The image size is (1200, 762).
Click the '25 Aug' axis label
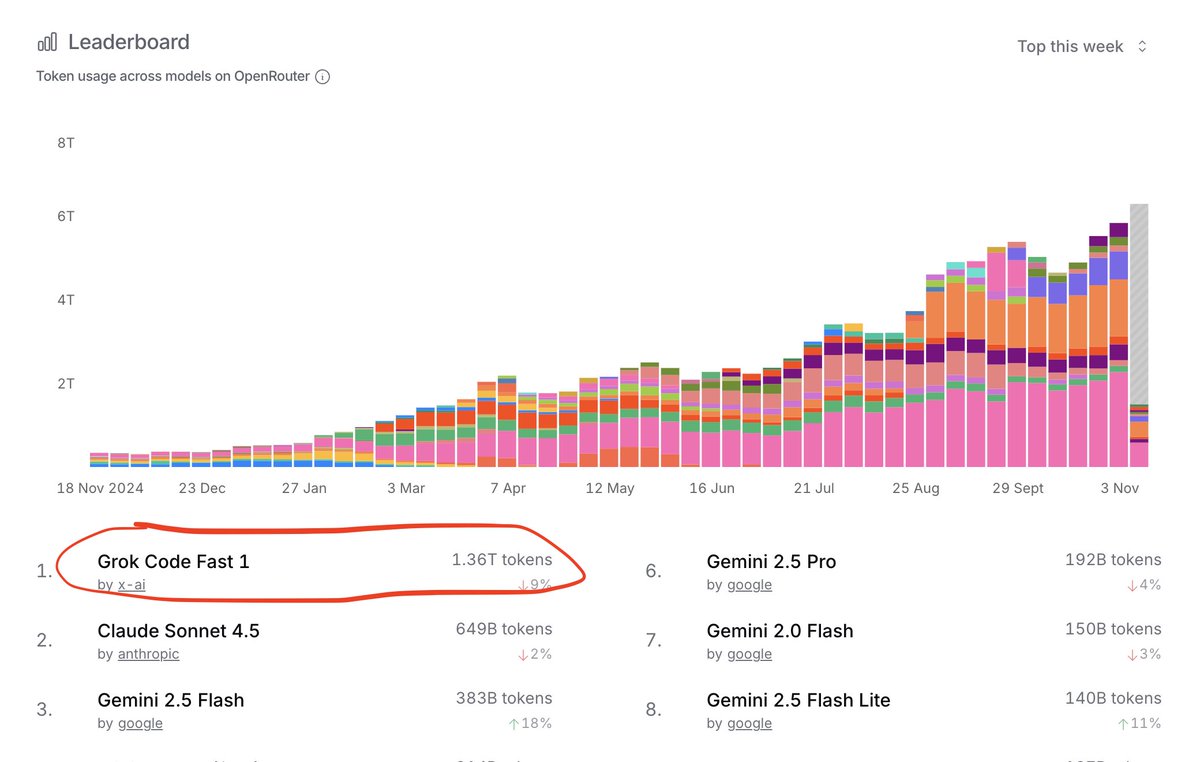[x=916, y=488]
